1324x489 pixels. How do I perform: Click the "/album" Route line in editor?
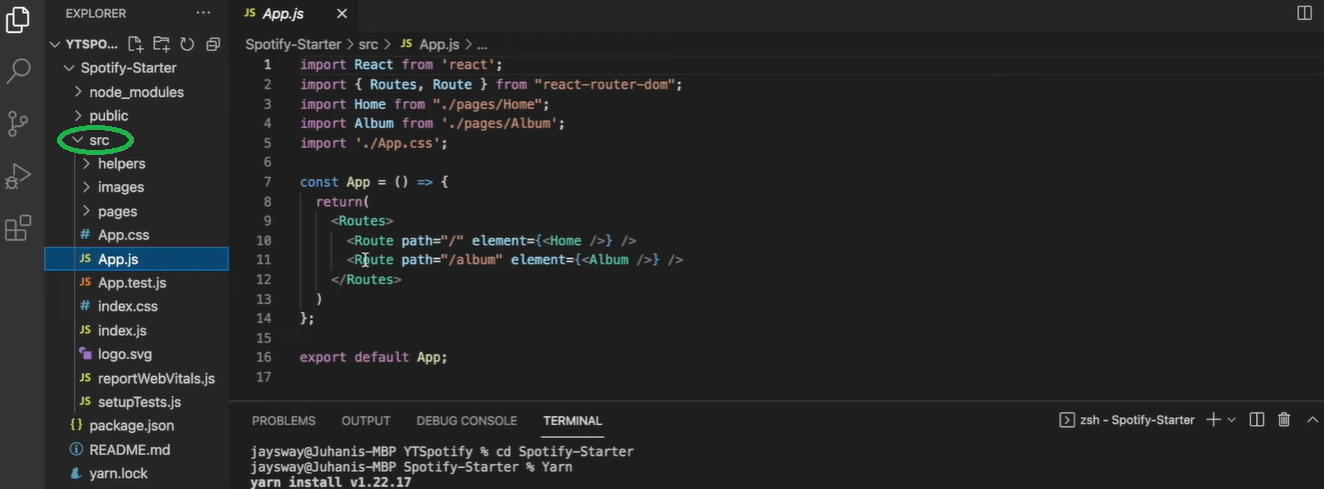point(515,260)
